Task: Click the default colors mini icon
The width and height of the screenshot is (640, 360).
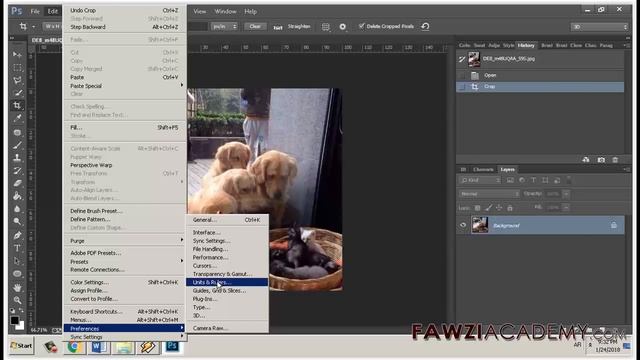Action: pyautogui.click(x=12, y=311)
